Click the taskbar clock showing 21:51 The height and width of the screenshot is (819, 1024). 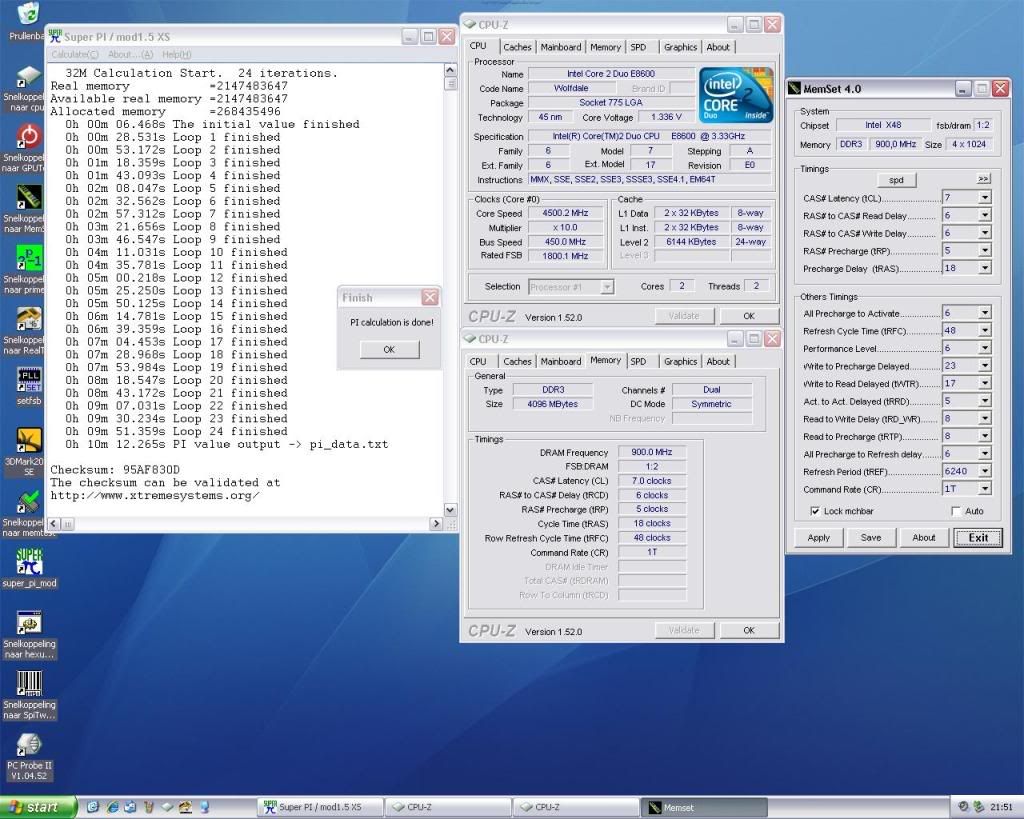(1000, 807)
